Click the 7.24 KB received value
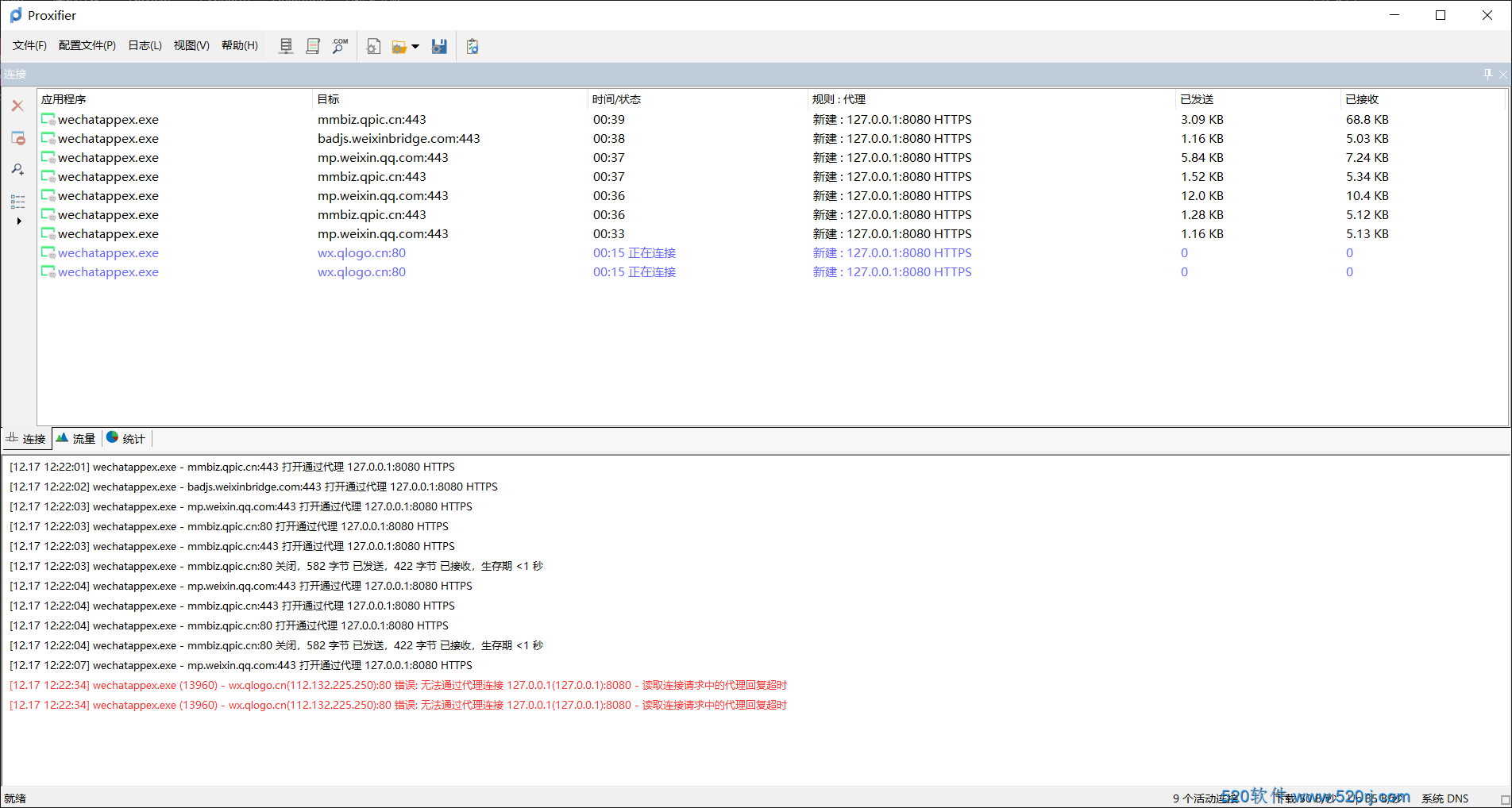 pos(1367,158)
